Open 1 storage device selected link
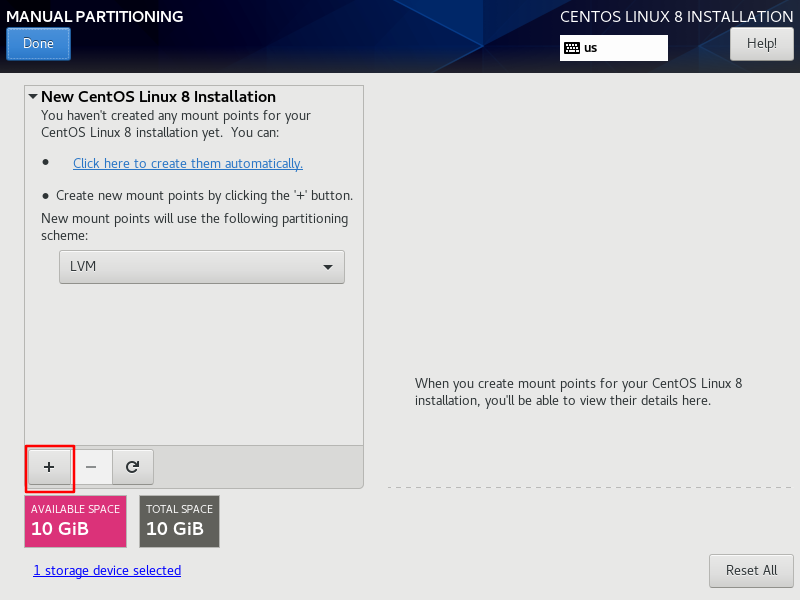The image size is (800, 600). click(107, 570)
